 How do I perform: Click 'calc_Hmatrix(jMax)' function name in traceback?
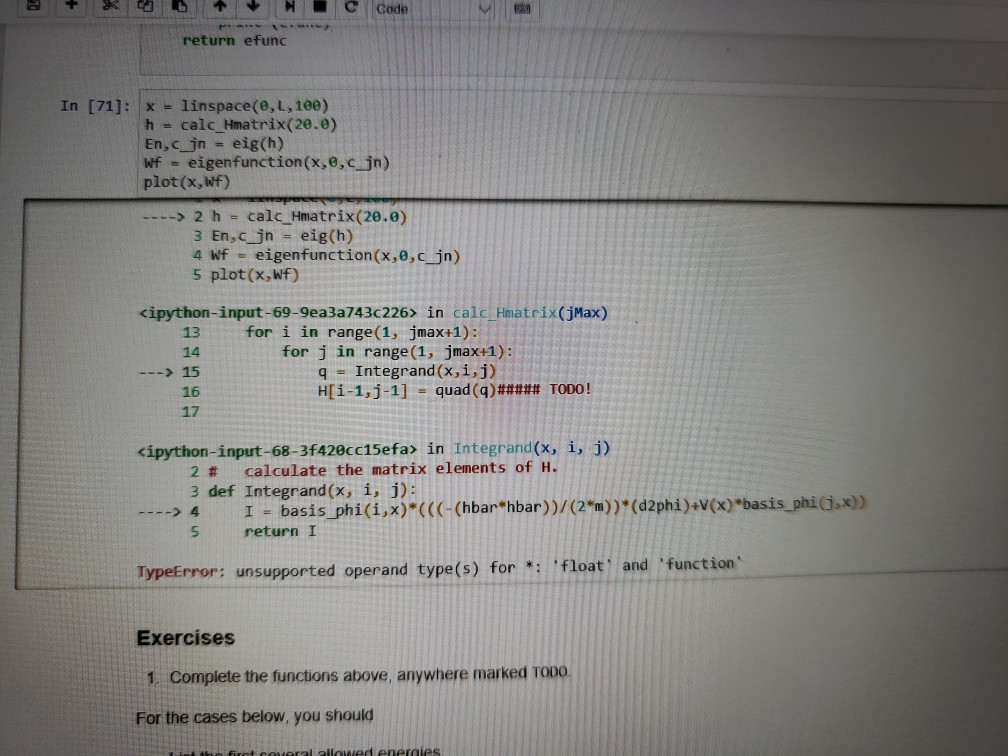(x=530, y=312)
